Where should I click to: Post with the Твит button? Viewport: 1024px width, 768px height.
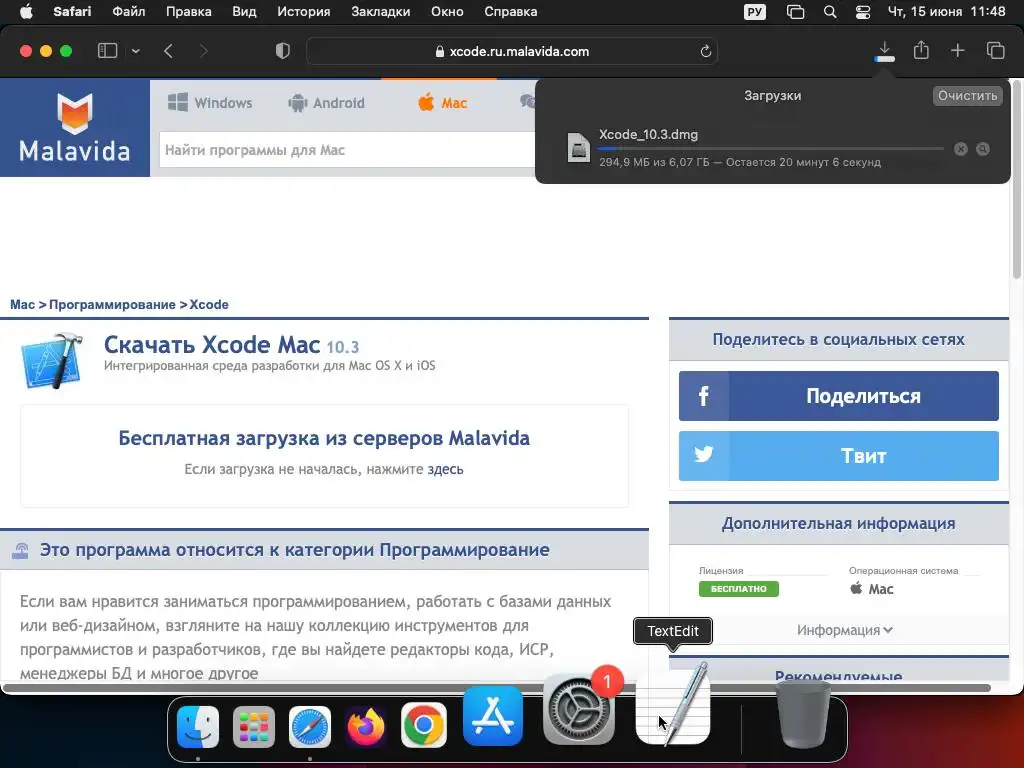(x=839, y=456)
